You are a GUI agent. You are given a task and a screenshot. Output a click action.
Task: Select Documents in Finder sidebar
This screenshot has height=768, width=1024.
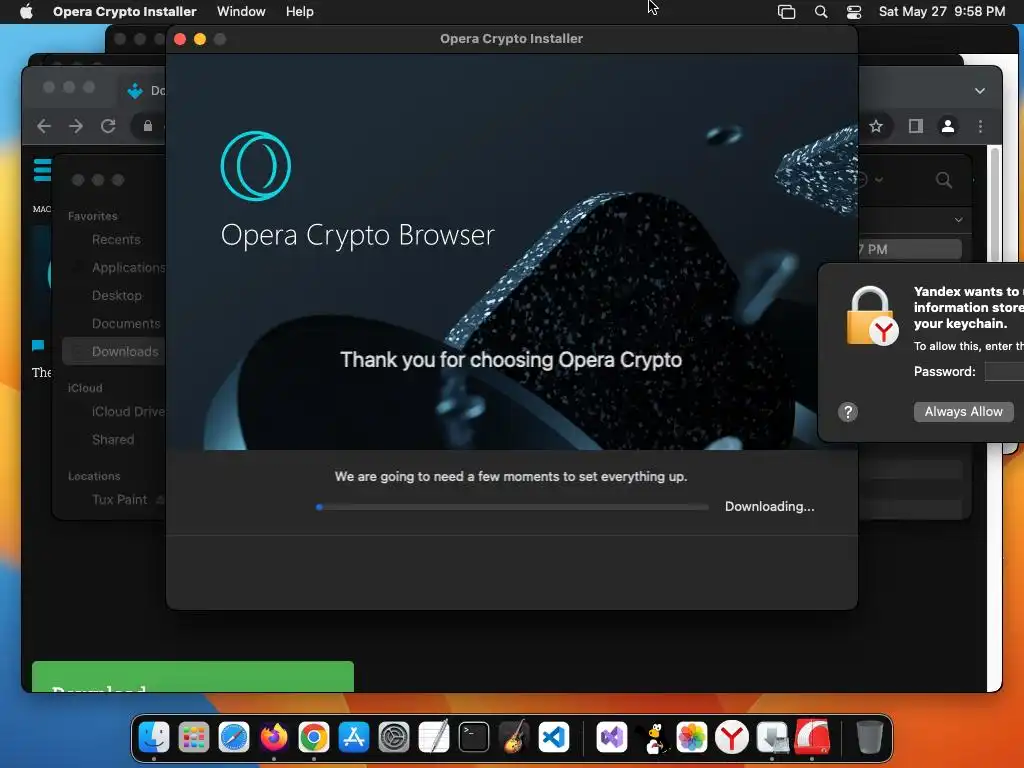(x=126, y=324)
